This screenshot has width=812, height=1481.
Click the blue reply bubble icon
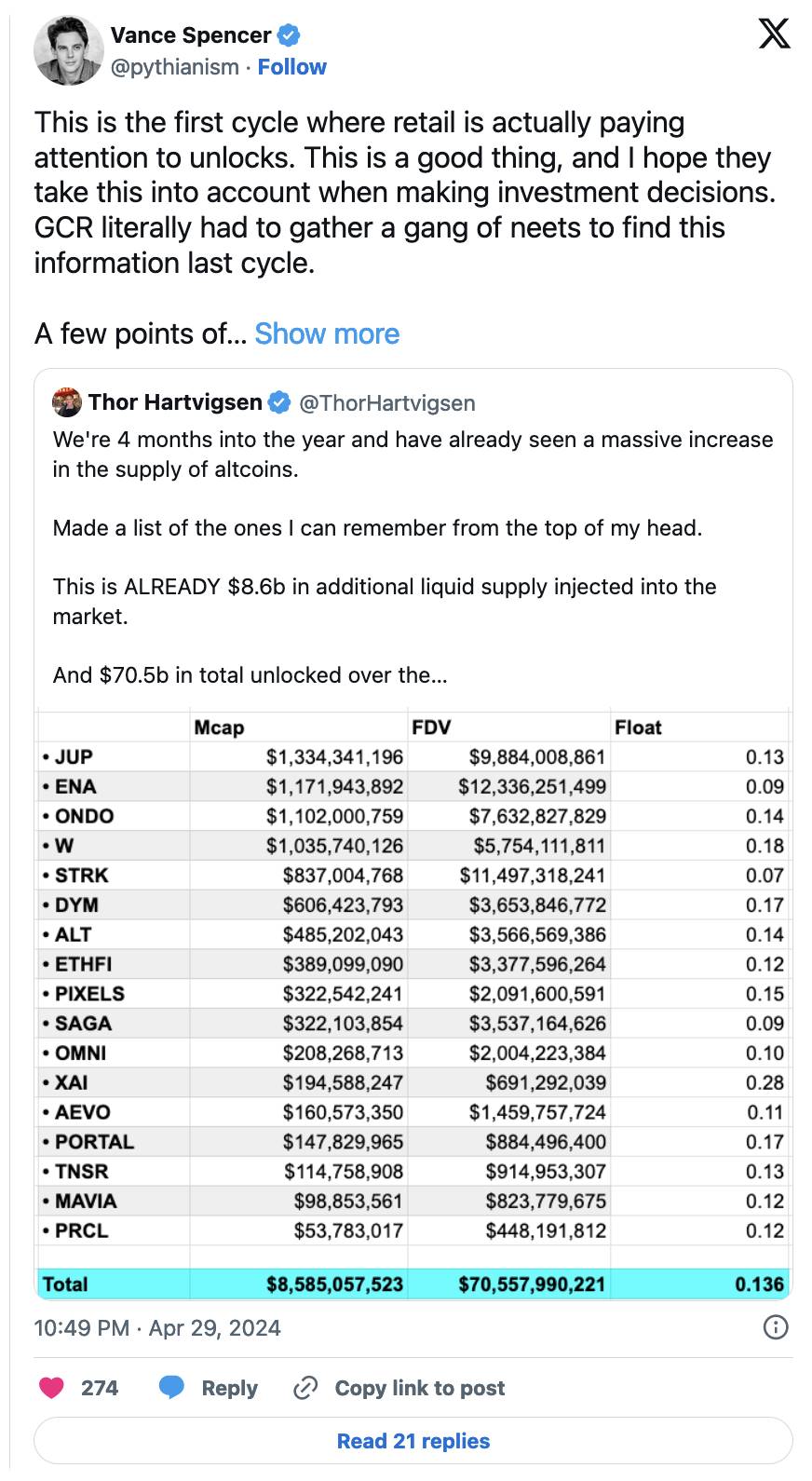point(171,1388)
